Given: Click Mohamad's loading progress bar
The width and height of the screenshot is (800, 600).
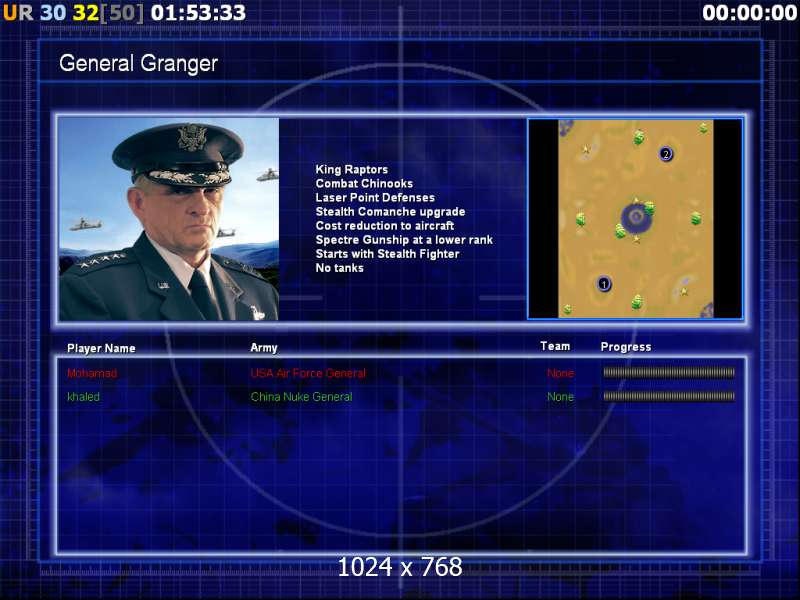Looking at the screenshot, I should pos(669,373).
